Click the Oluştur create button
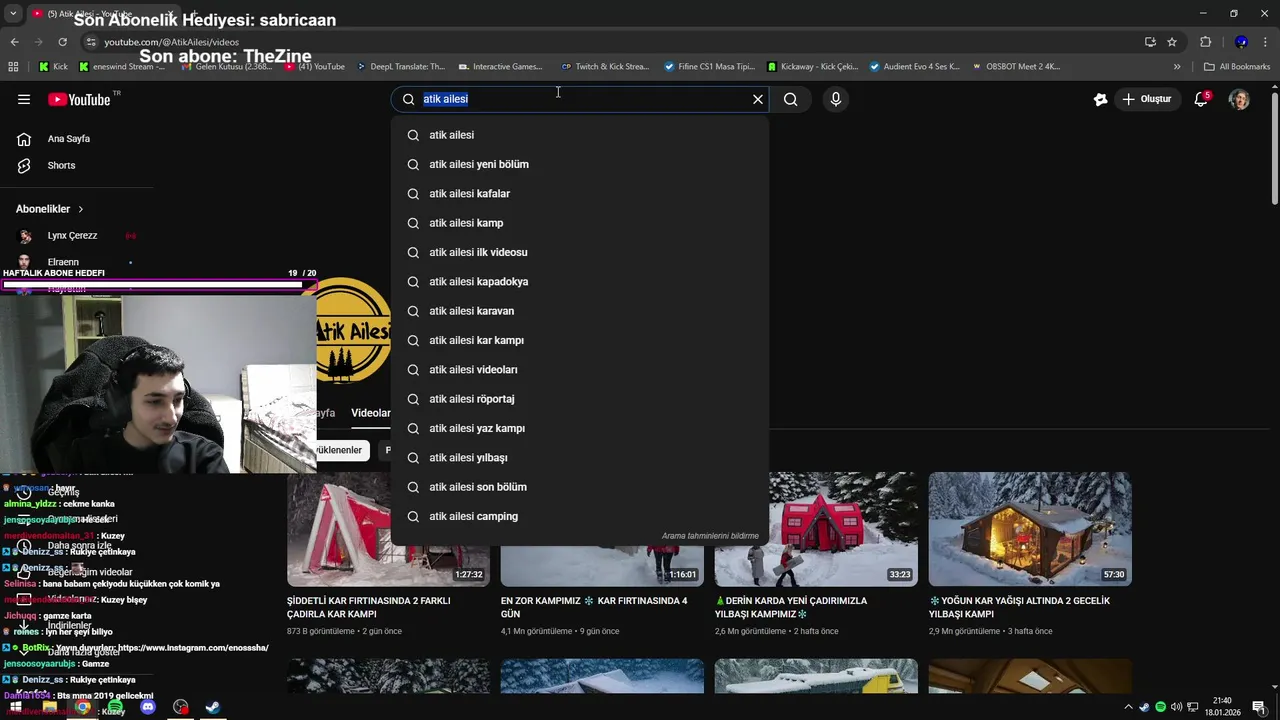 coord(1146,99)
